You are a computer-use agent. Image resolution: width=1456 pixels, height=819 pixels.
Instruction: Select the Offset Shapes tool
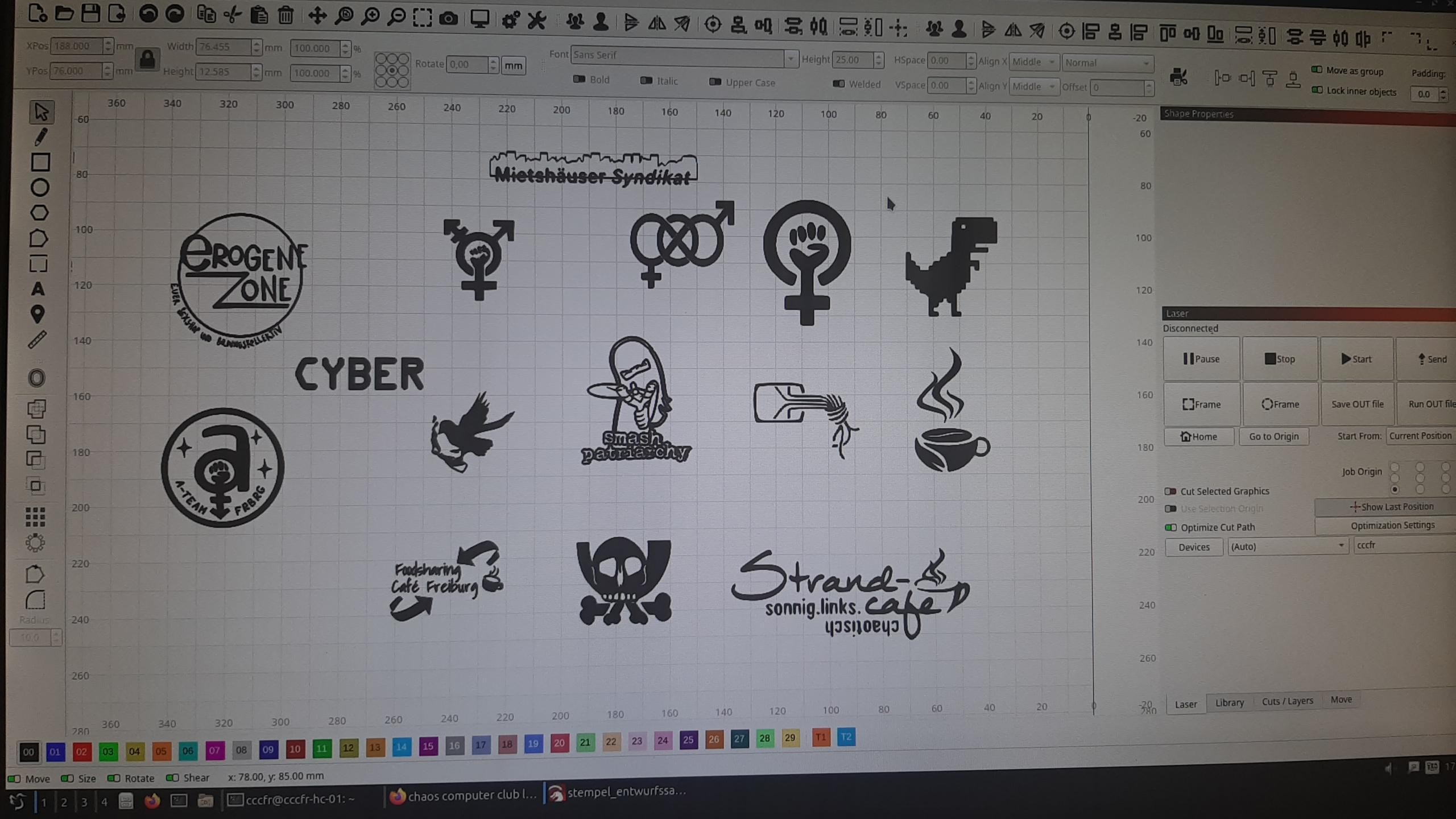point(36,378)
